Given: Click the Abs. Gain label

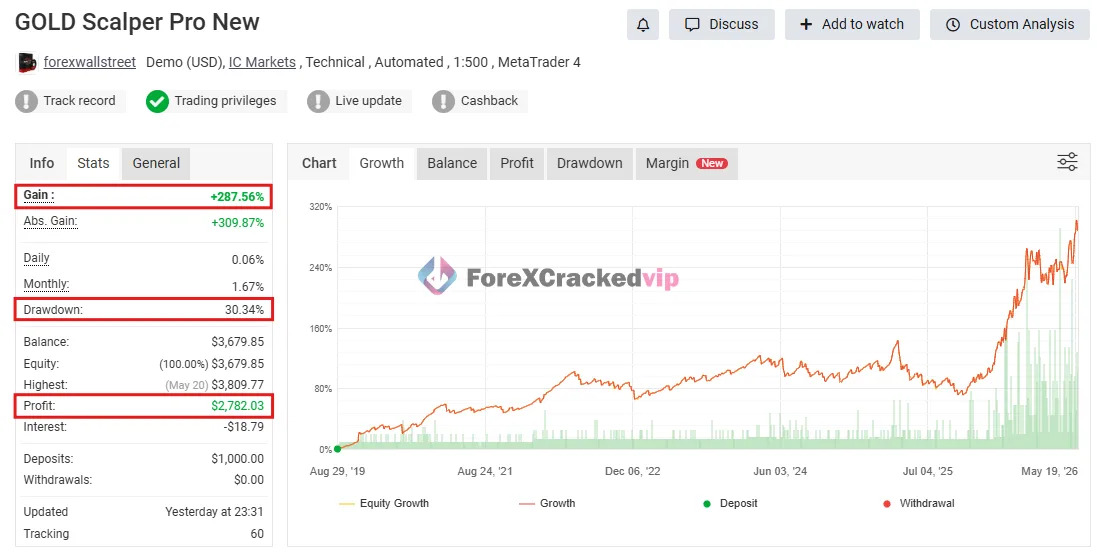Looking at the screenshot, I should coord(50,221).
